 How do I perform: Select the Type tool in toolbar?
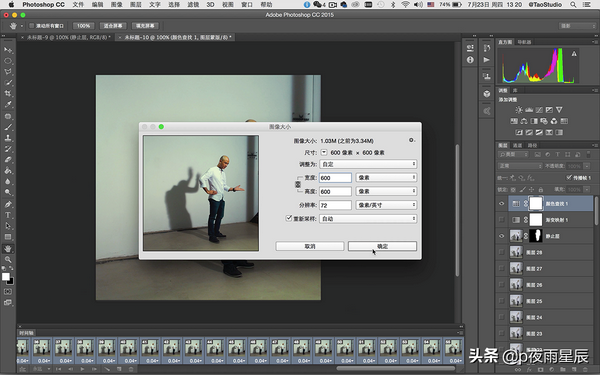click(x=8, y=215)
